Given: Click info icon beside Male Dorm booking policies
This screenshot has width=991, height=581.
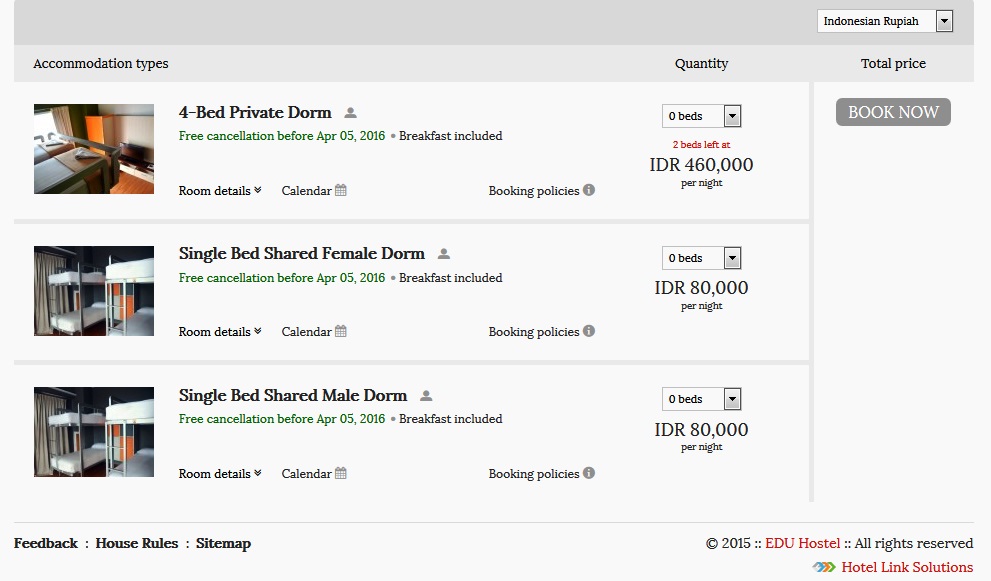Looking at the screenshot, I should 589,473.
